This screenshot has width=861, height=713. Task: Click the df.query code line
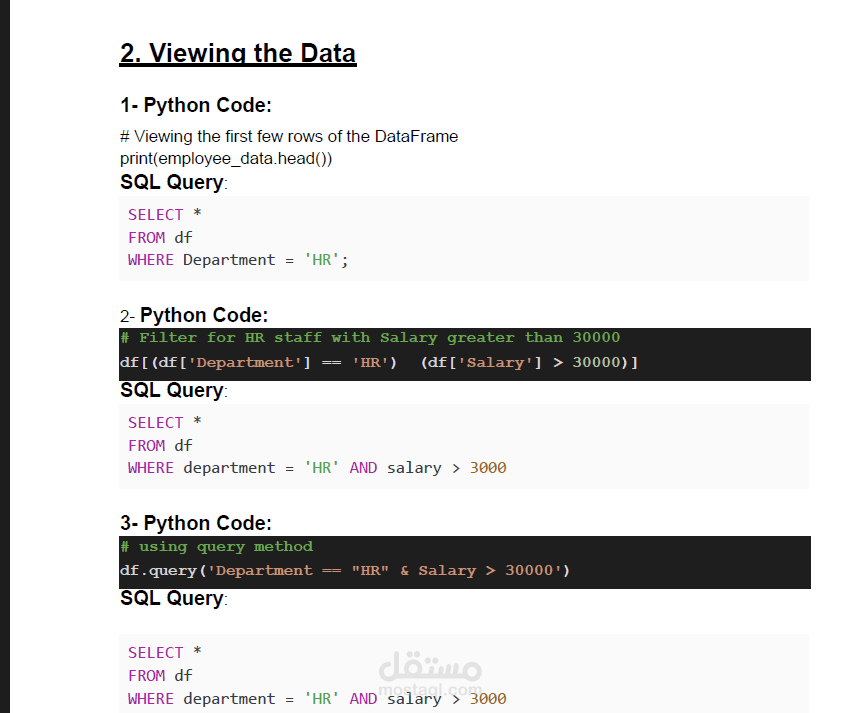pyautogui.click(x=345, y=571)
